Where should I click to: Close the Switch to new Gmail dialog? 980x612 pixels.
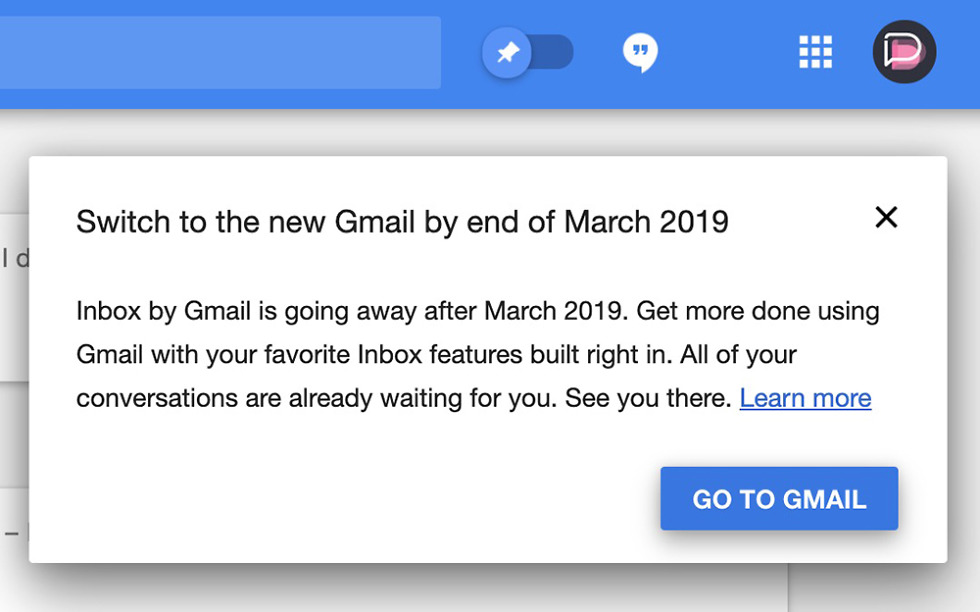coord(886,217)
